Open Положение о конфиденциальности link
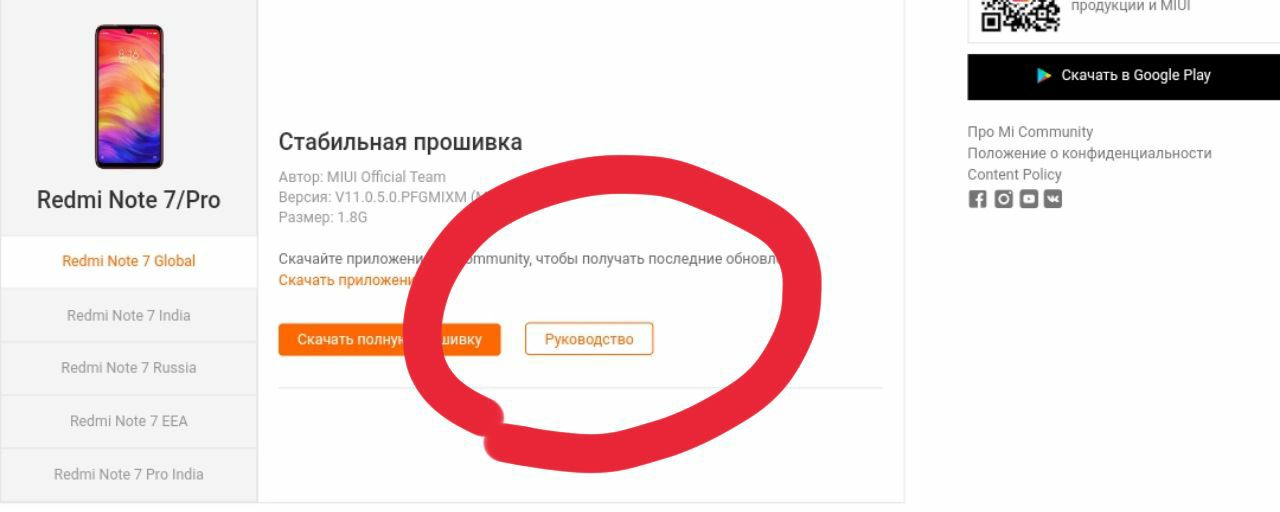 (1089, 153)
